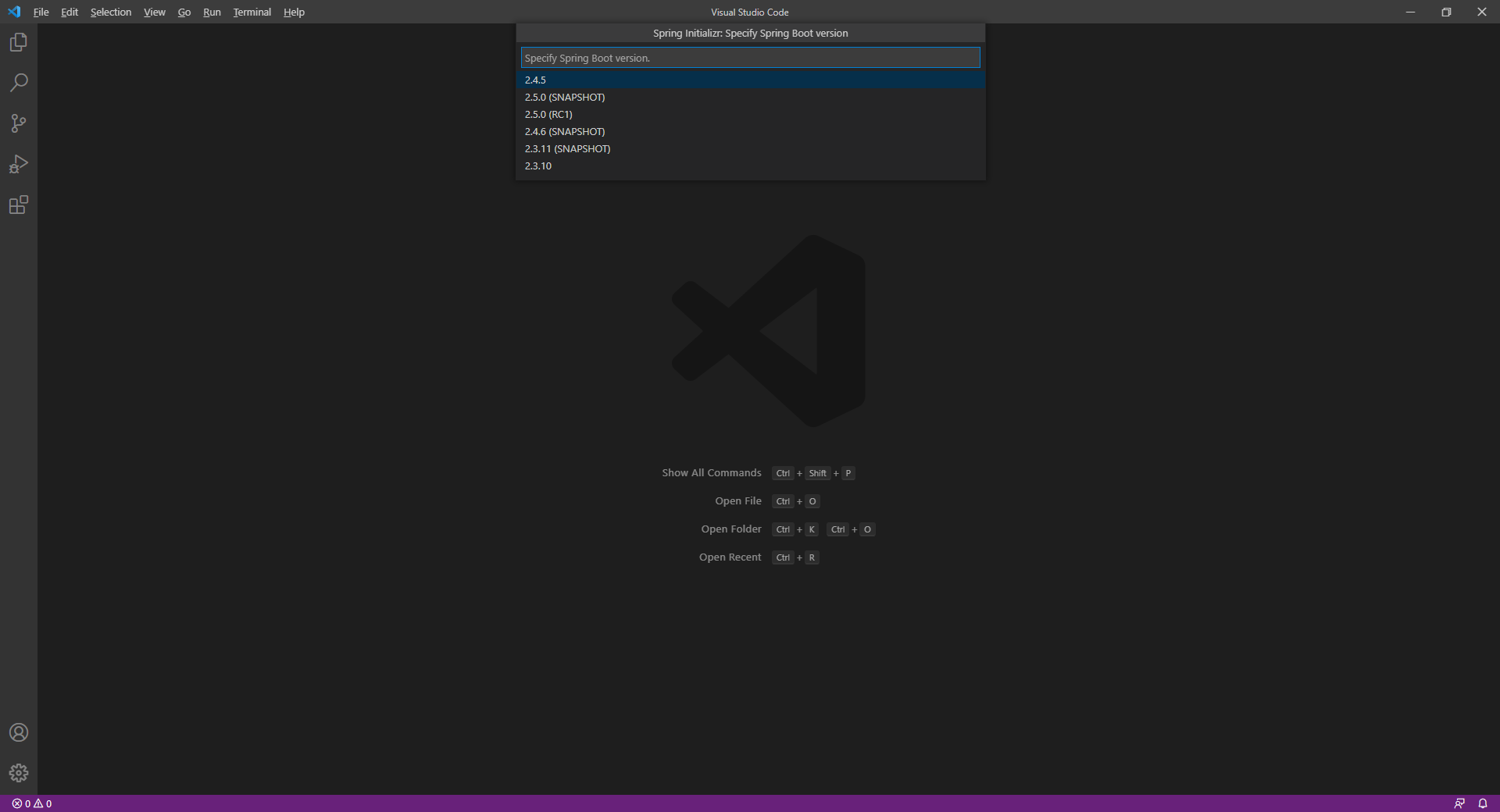This screenshot has height=812, width=1500.
Task: Select Spring Boot version 2.3.10
Action: (750, 166)
